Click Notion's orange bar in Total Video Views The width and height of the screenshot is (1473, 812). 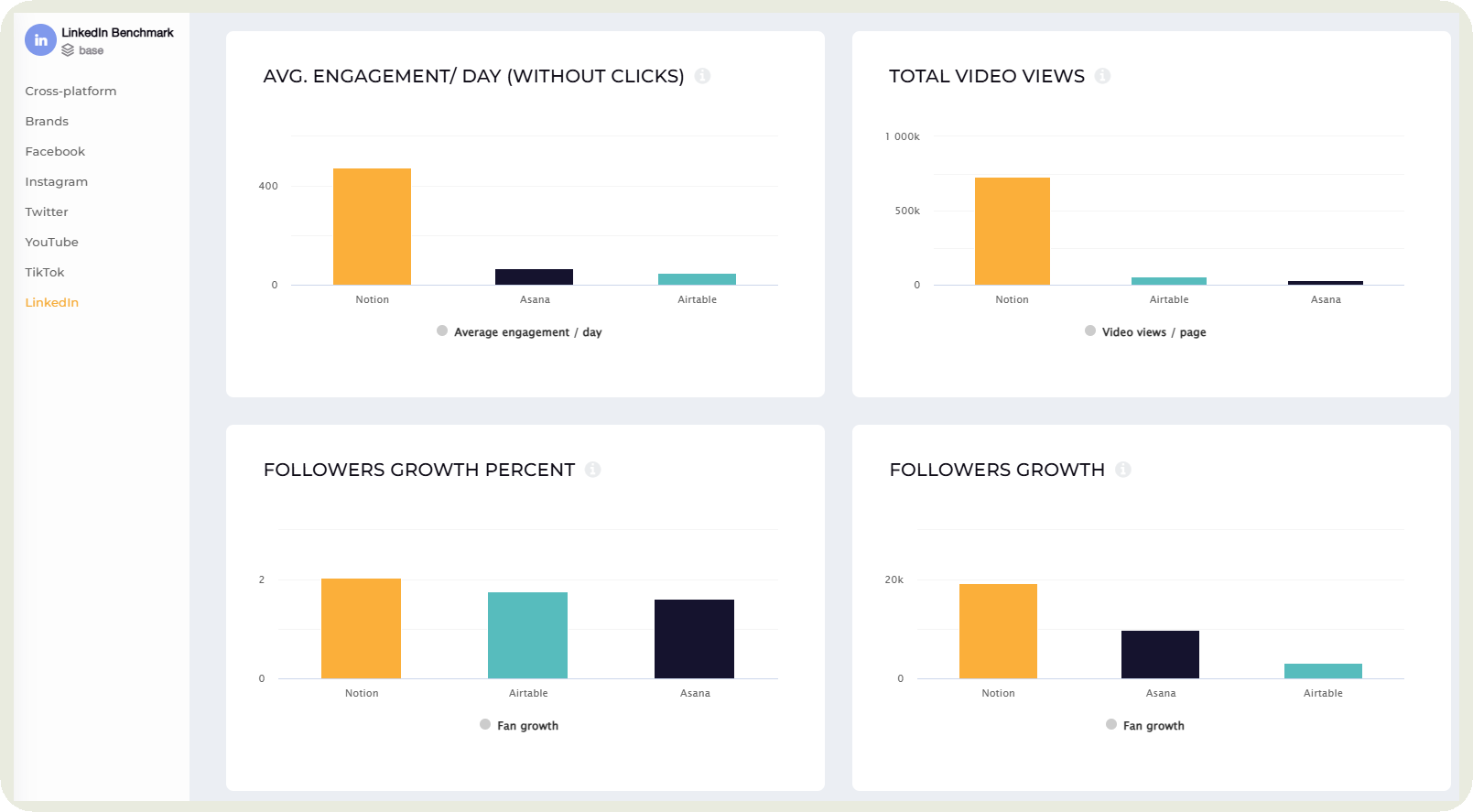click(1013, 231)
